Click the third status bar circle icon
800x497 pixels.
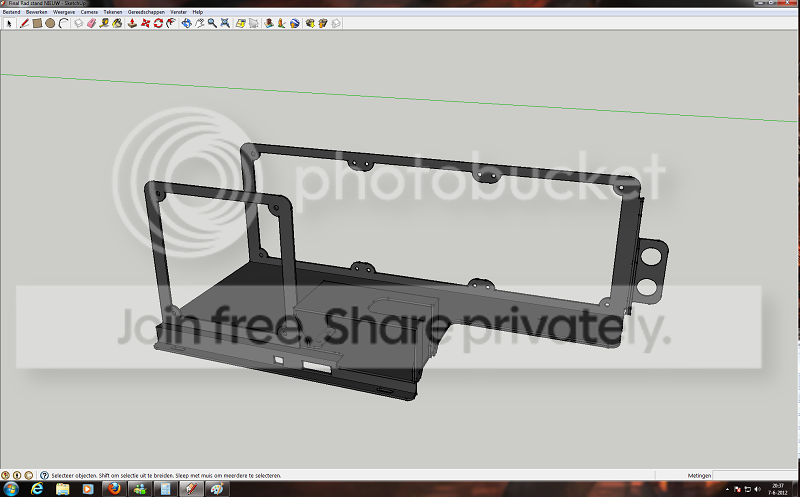pyautogui.click(x=29, y=475)
